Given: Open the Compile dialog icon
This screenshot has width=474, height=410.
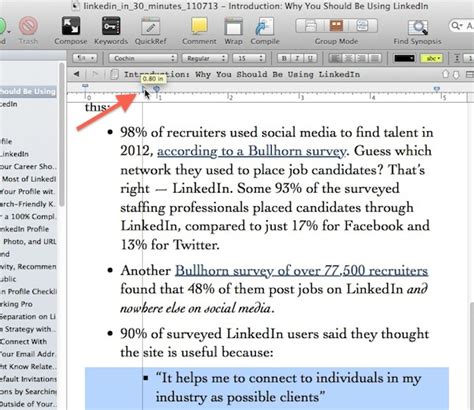Looking at the screenshot, I should (265, 27).
